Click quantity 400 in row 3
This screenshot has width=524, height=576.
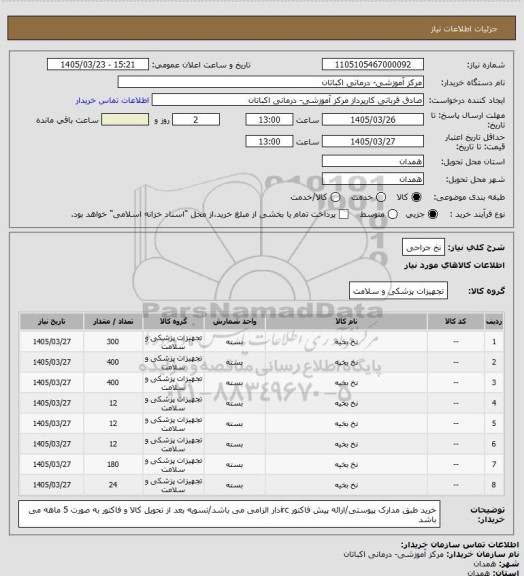tap(113, 383)
